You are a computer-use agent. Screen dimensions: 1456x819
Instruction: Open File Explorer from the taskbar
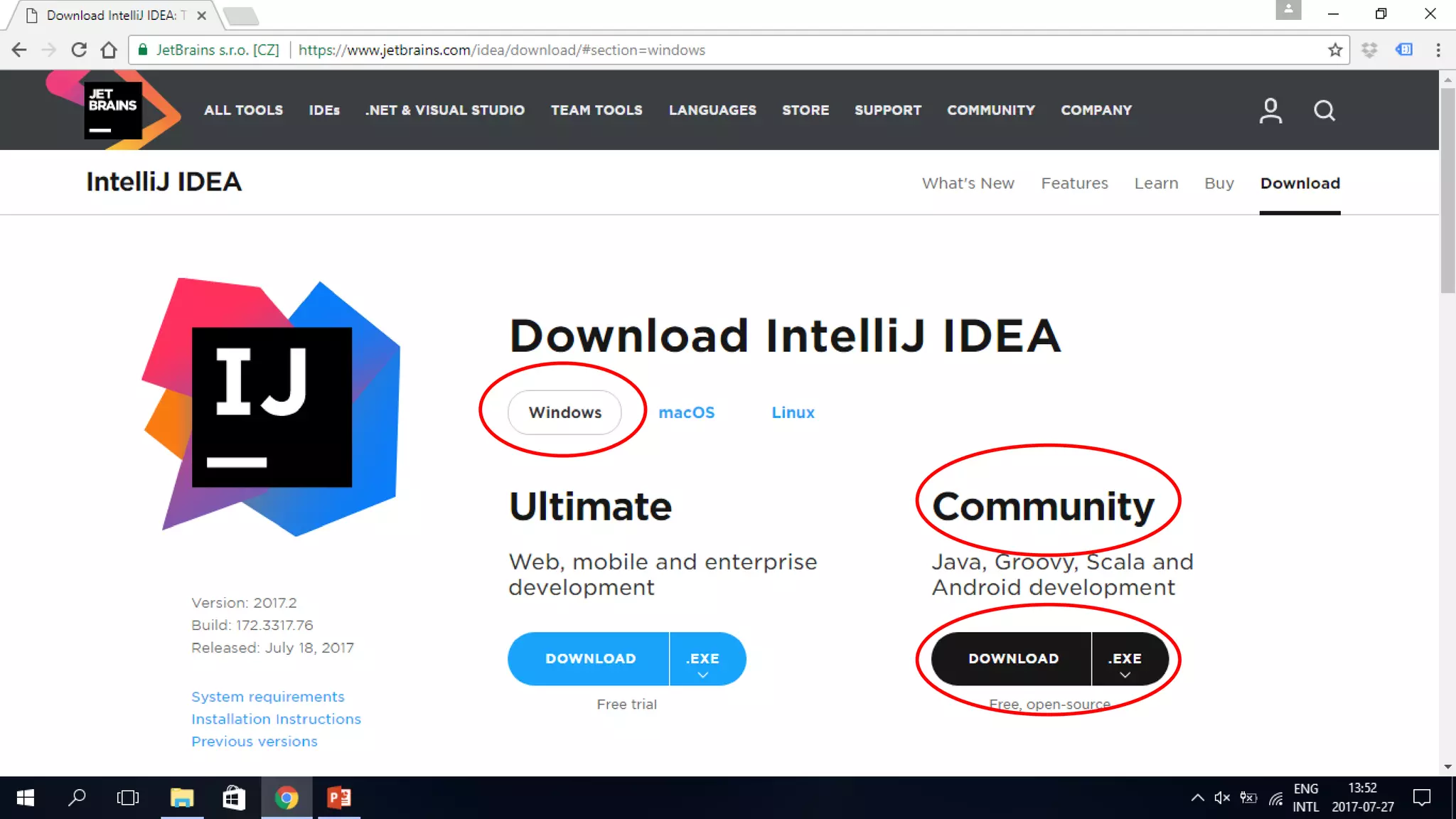(x=182, y=798)
